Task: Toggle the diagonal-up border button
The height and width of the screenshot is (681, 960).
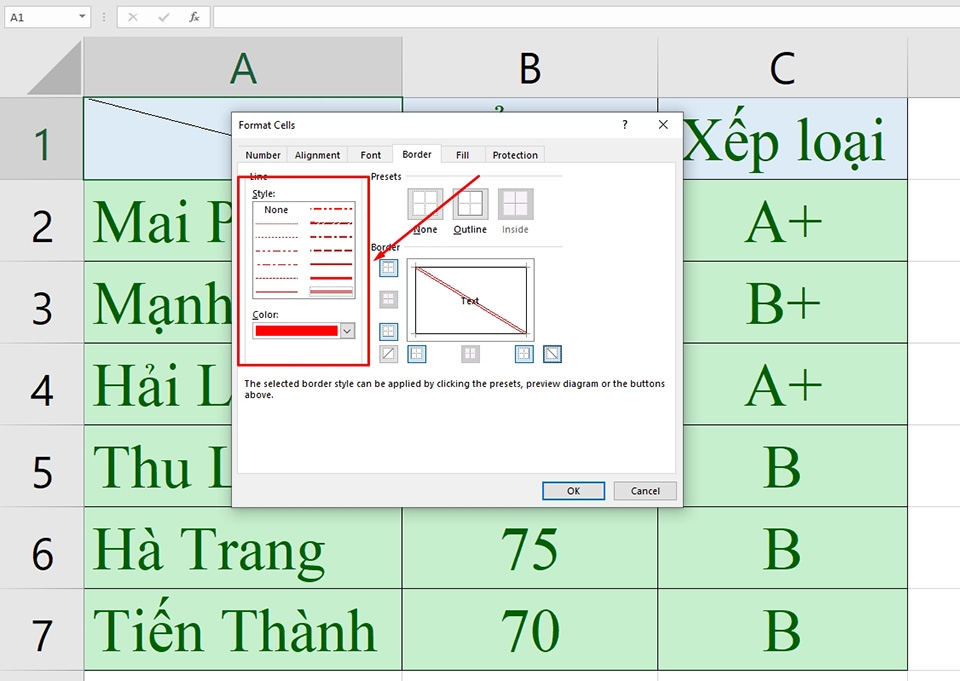Action: click(x=388, y=353)
